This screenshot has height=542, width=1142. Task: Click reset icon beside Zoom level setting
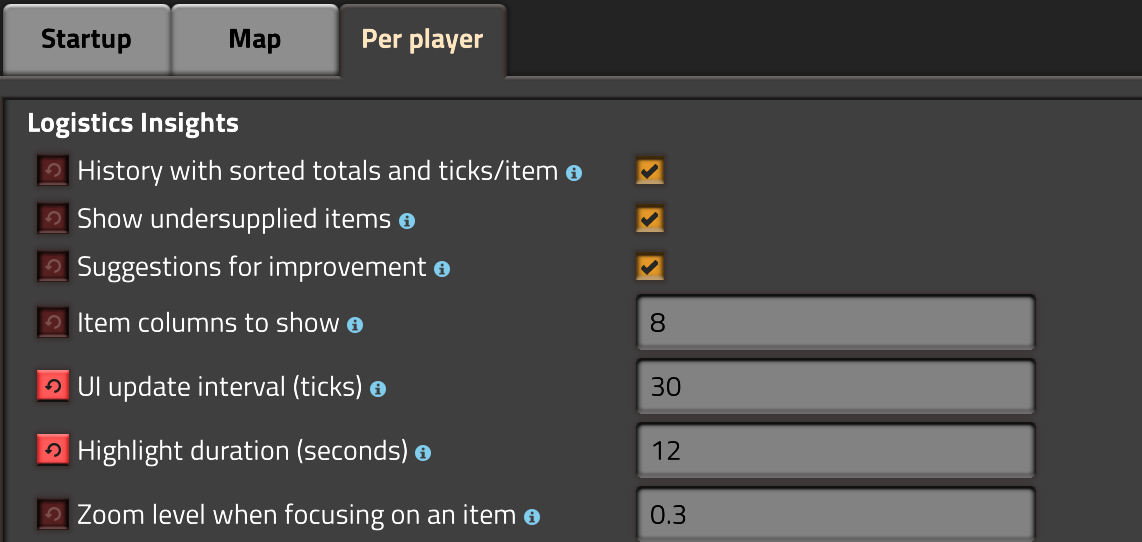(x=51, y=515)
